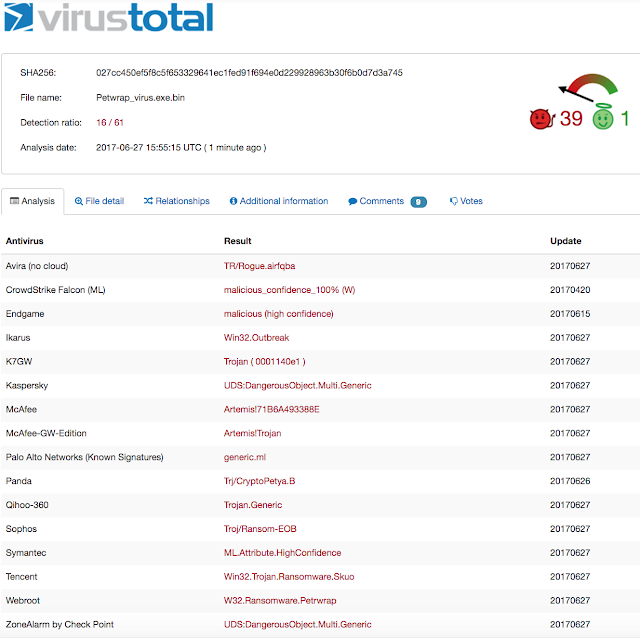Viewport: 640px width, 638px height.
Task: Click the speech bubble Comments icon
Action: click(353, 201)
